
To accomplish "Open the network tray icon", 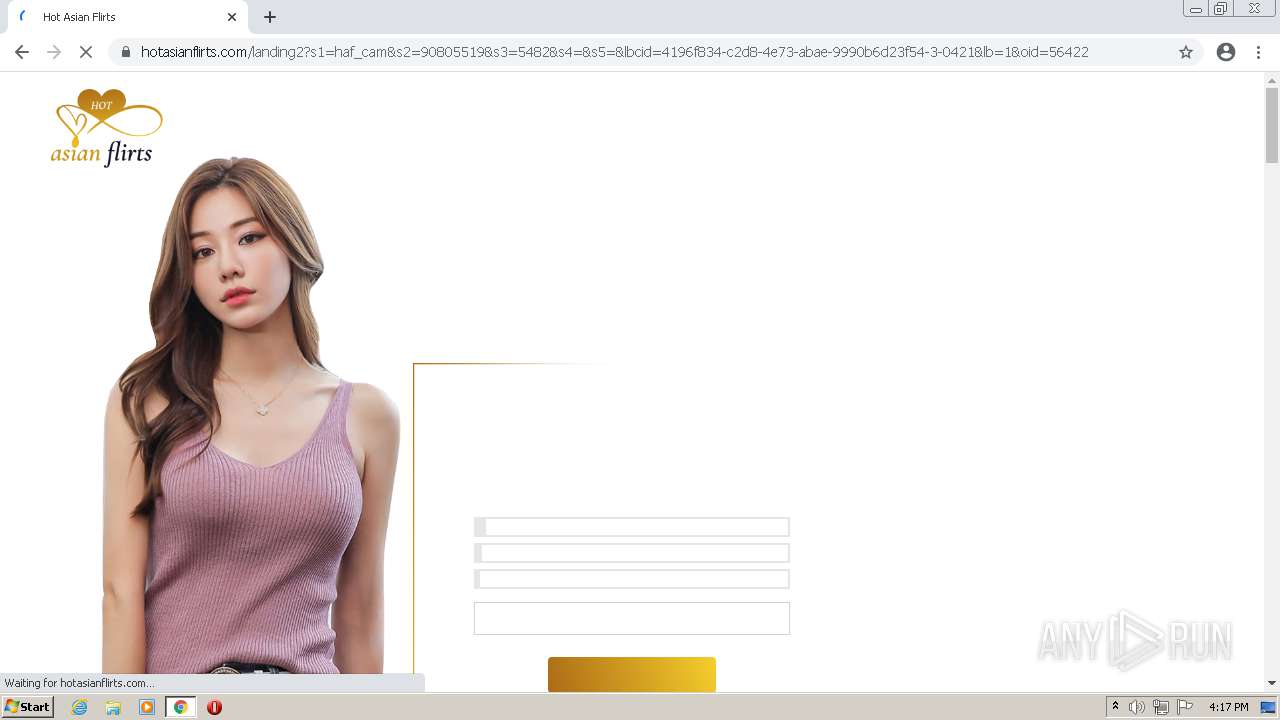I will coord(1161,707).
